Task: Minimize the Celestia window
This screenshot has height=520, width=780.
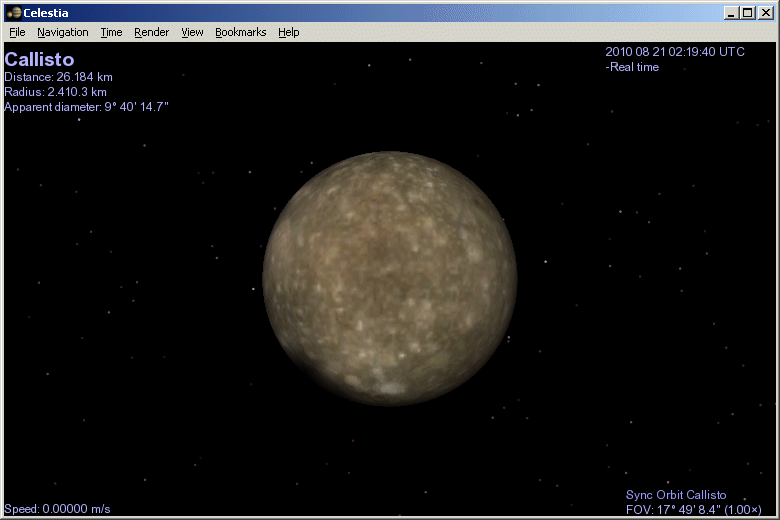Action: (x=732, y=12)
